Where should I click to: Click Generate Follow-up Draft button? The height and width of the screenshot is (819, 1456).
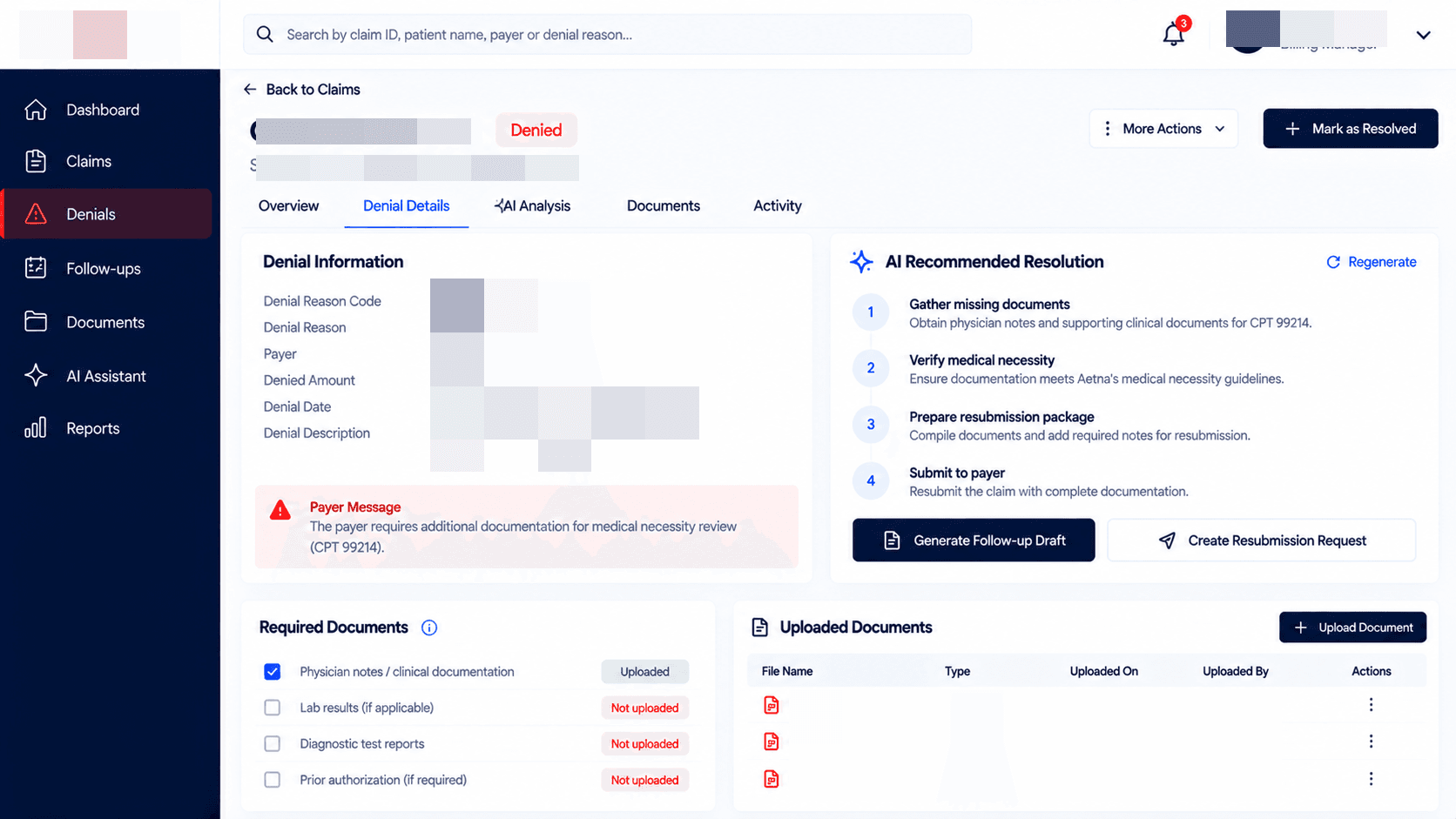coord(974,540)
